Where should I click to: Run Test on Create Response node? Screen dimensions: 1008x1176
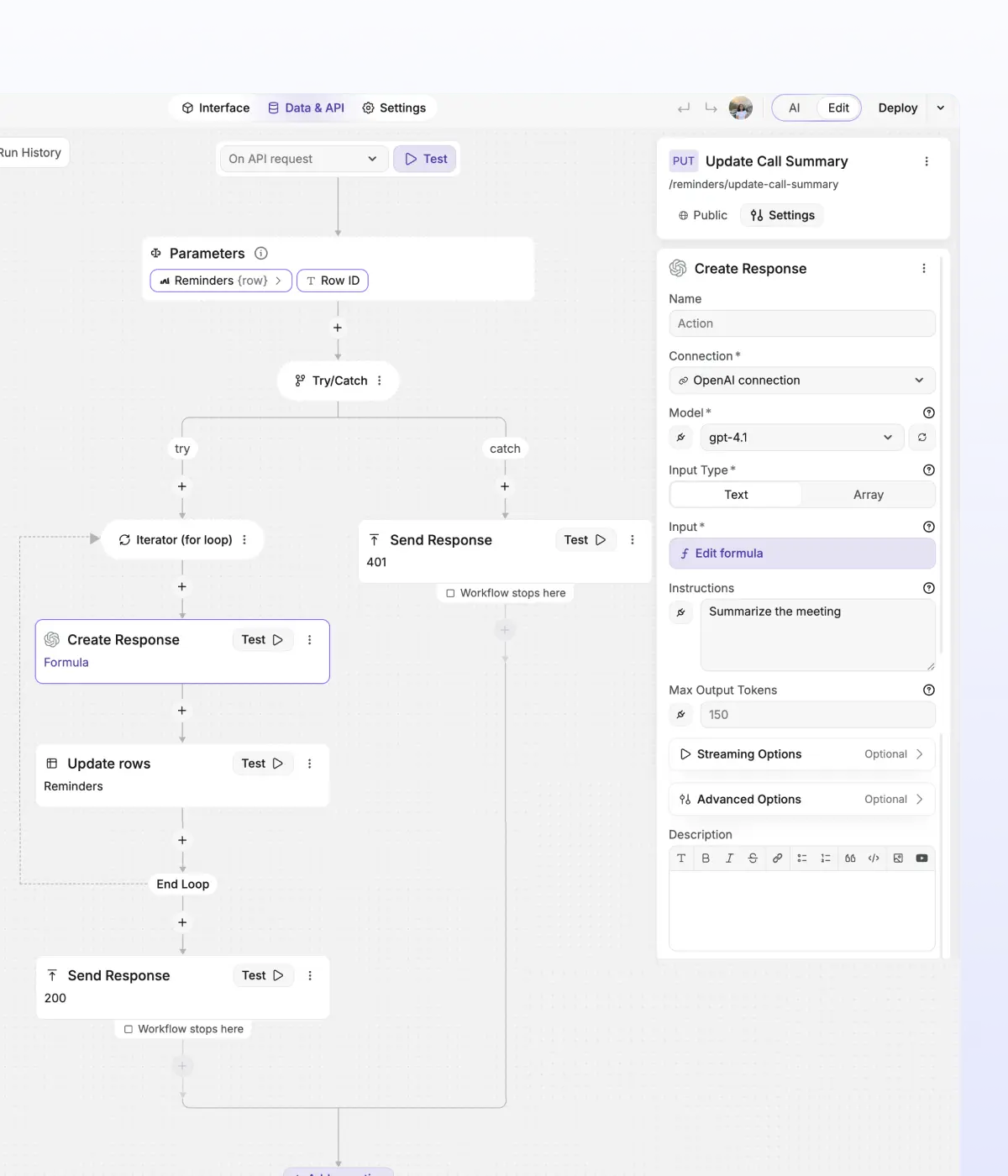(x=262, y=639)
